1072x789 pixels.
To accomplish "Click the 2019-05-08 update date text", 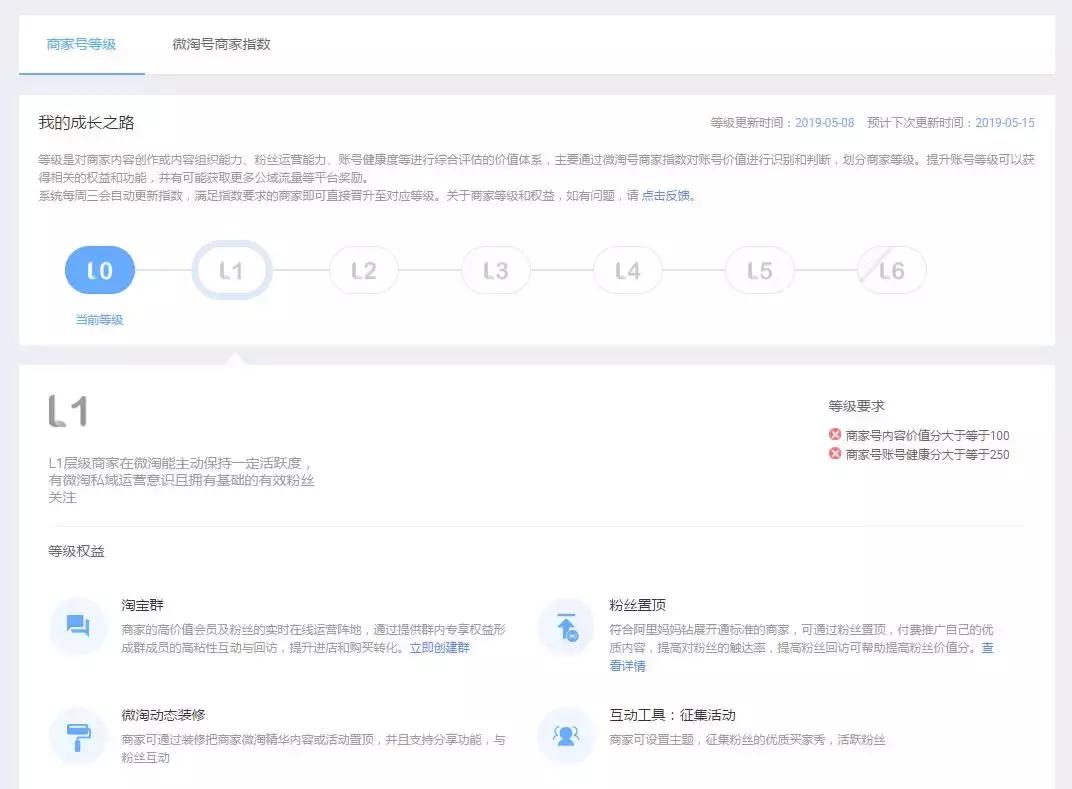I will coord(826,122).
